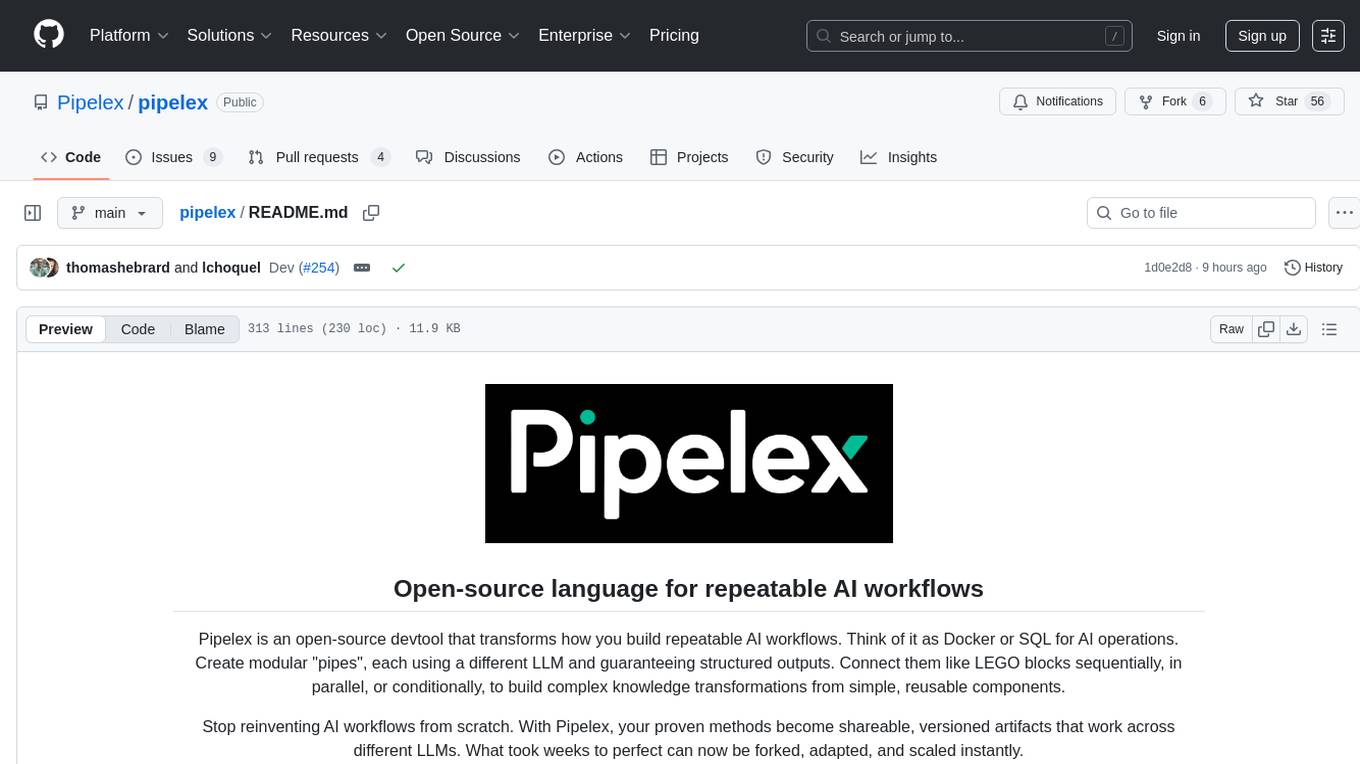Copy raw file contents
Image resolution: width=1360 pixels, height=764 pixels.
1266,329
